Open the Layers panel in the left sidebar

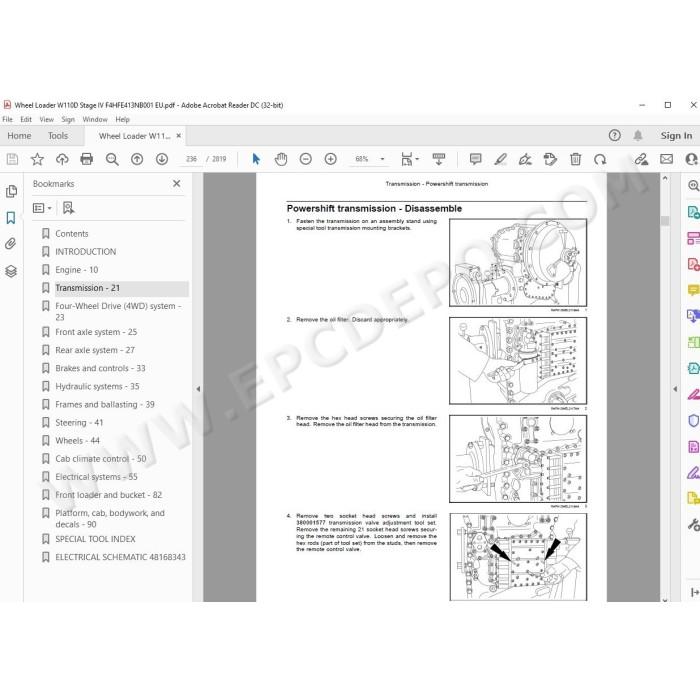11,271
